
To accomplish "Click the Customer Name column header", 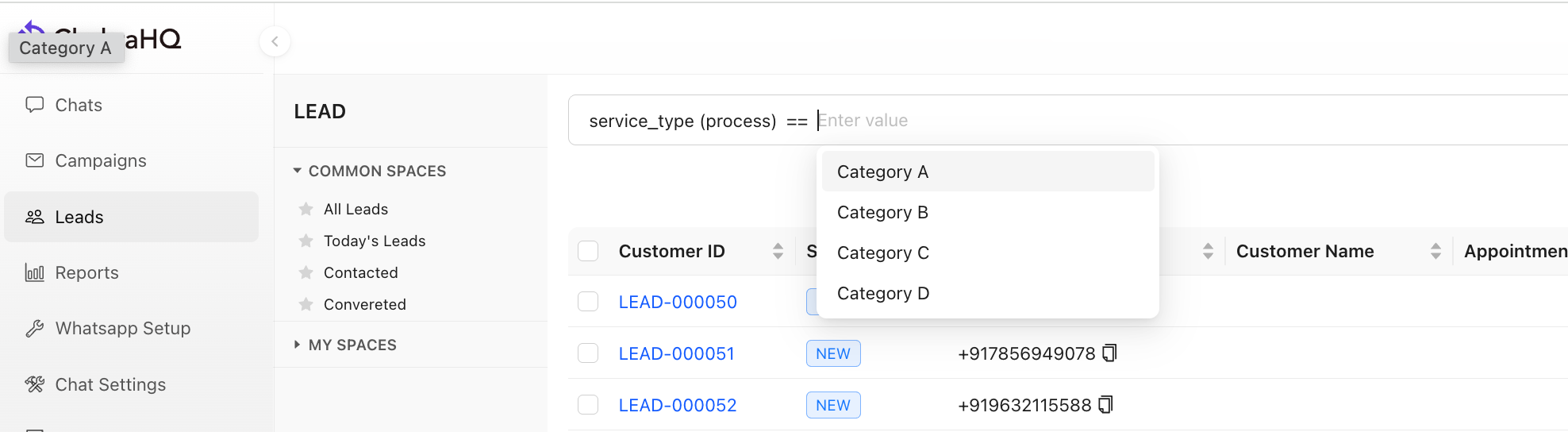I will (x=1305, y=251).
